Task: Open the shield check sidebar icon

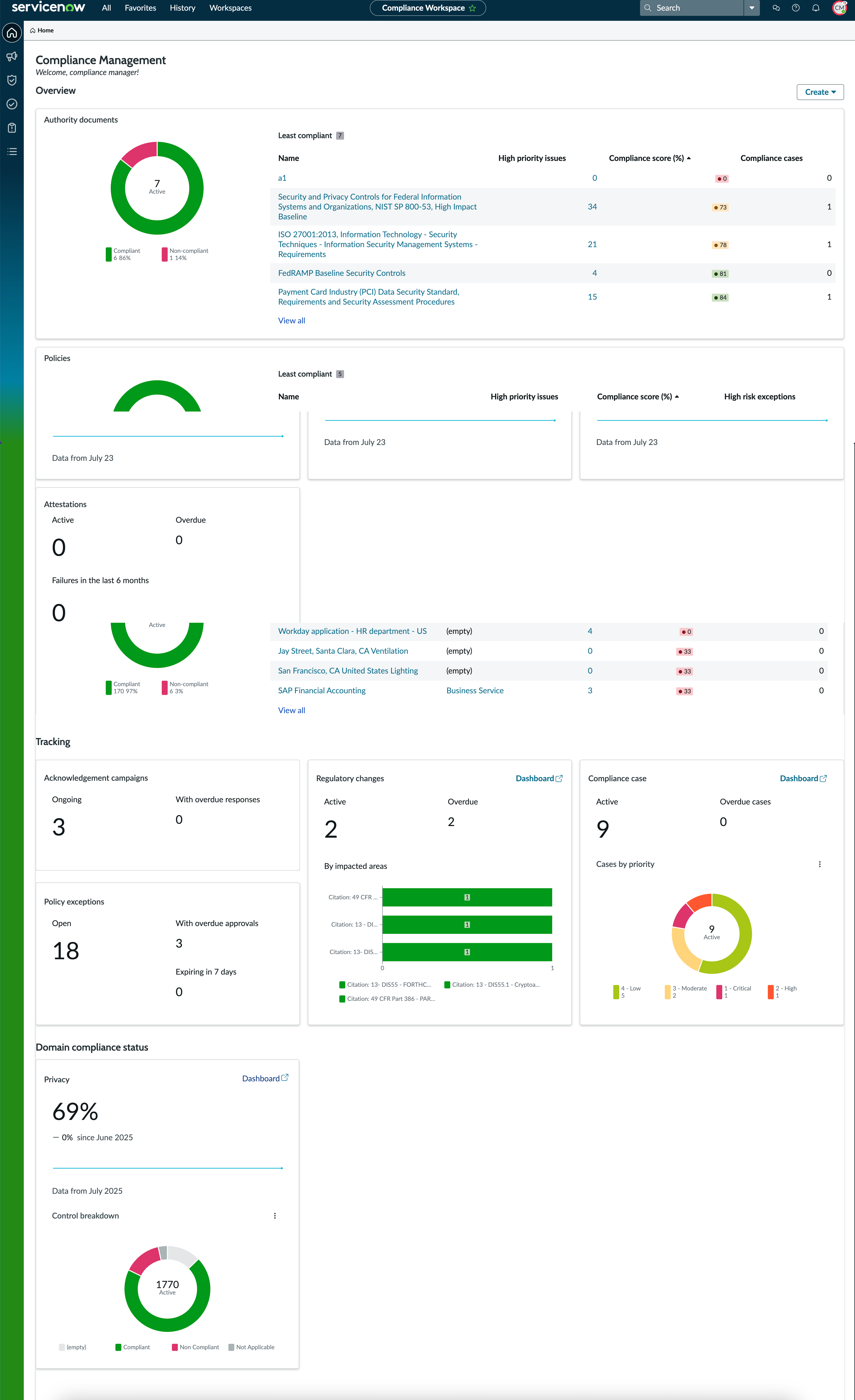Action: point(12,80)
